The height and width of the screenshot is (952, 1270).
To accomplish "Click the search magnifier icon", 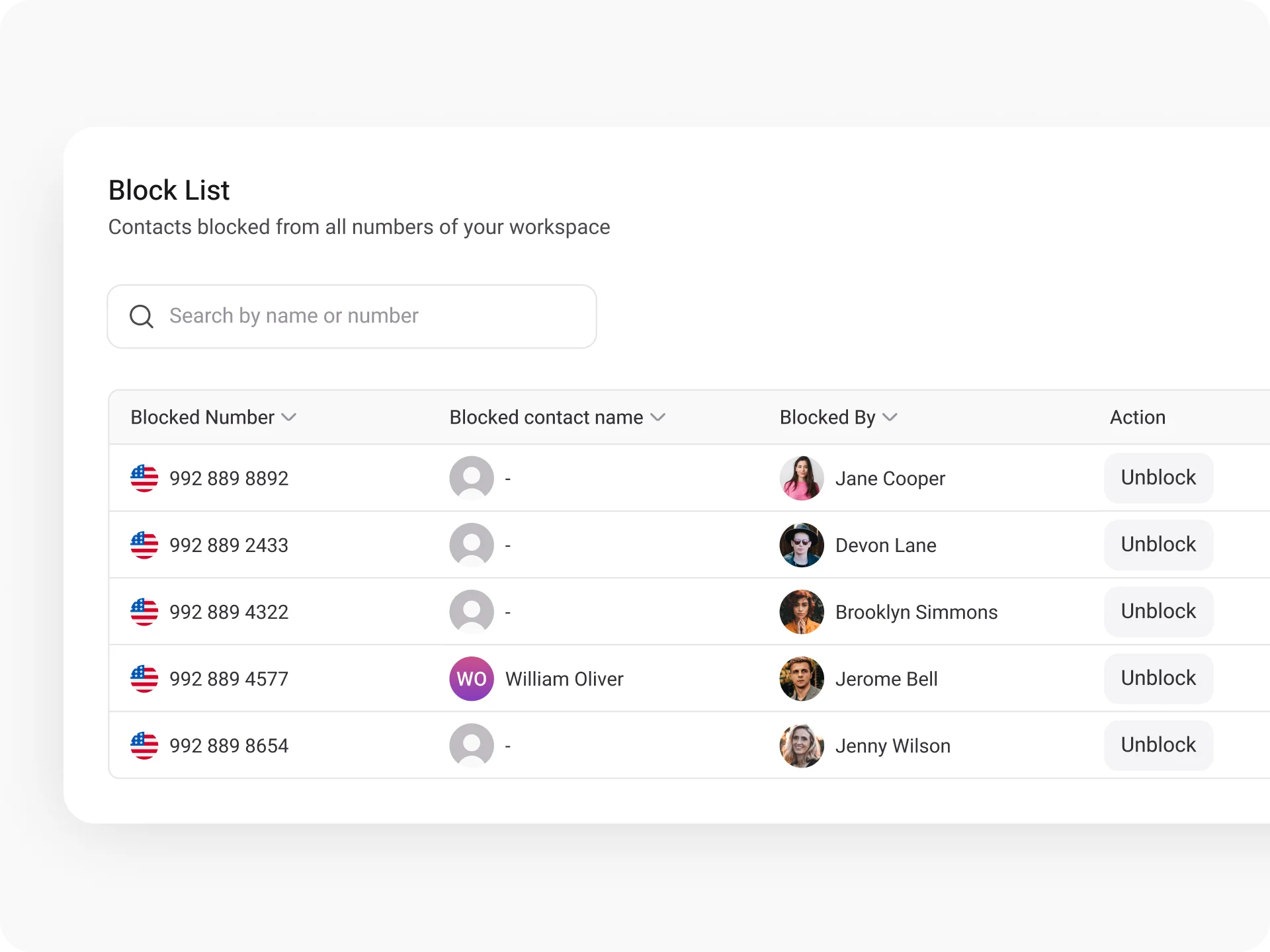I will click(141, 316).
